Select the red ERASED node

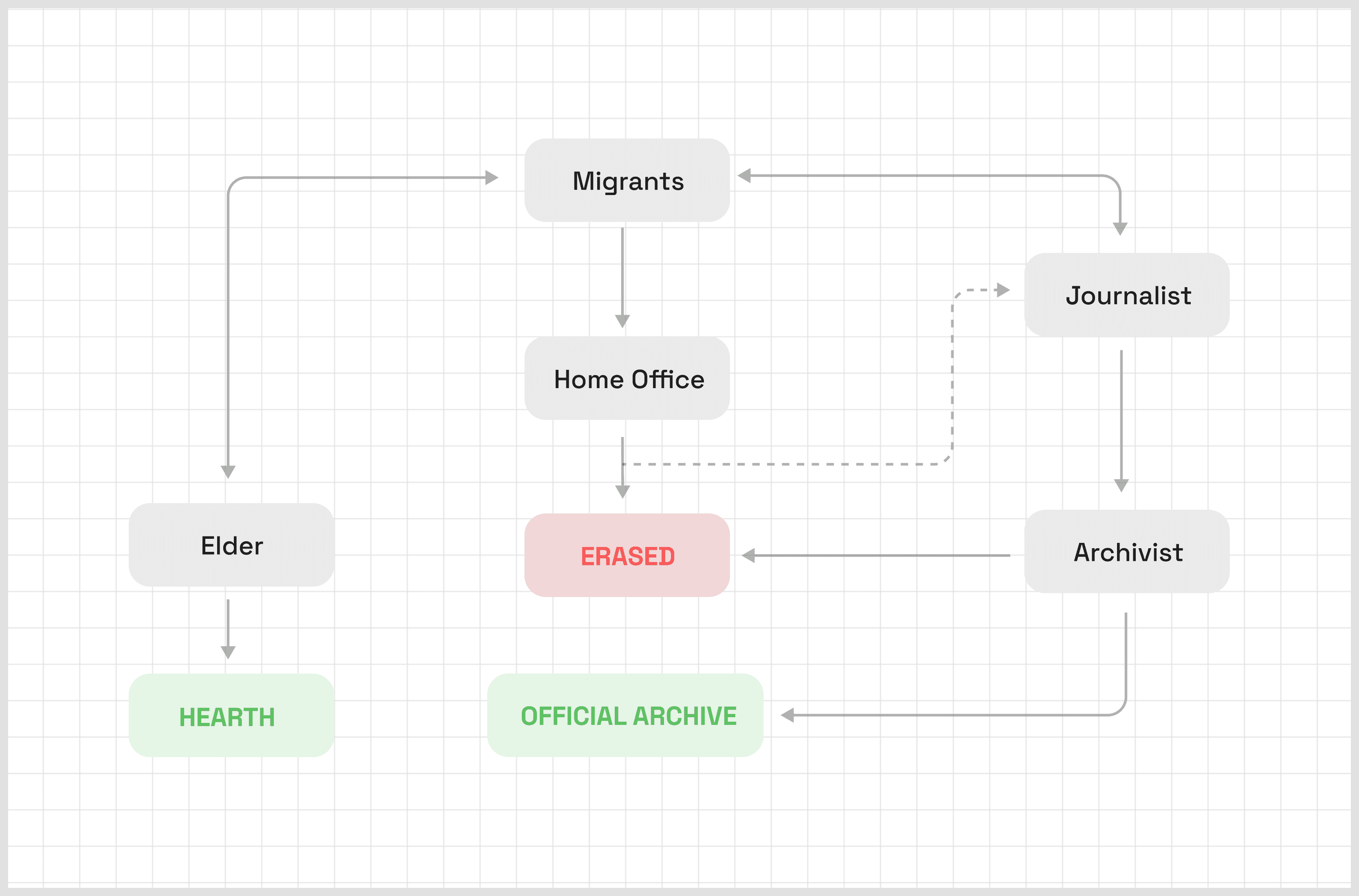tap(627, 556)
